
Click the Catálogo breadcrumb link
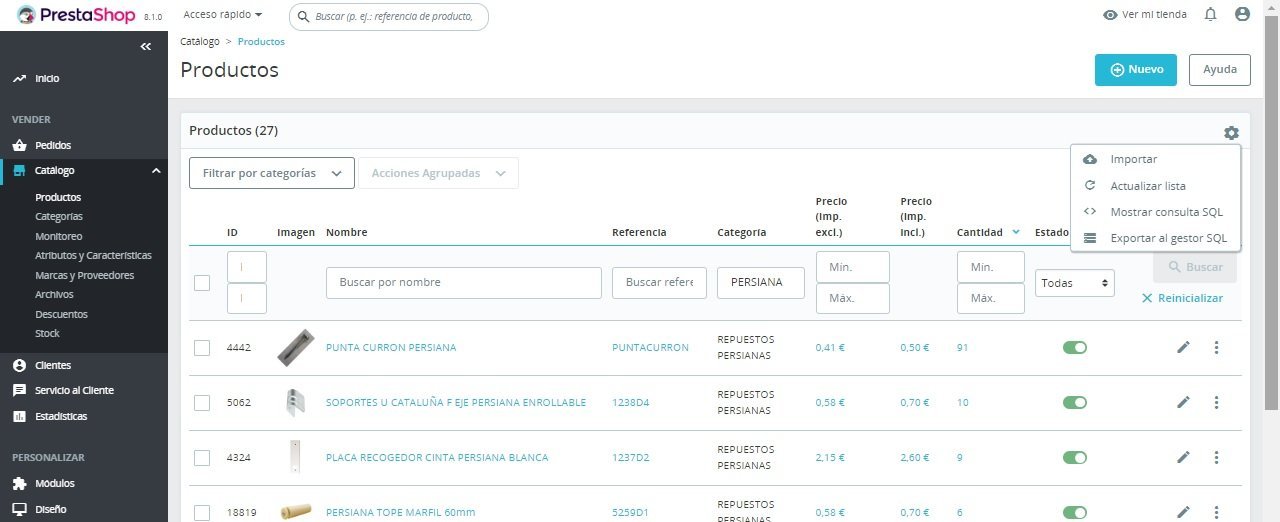[x=200, y=42]
